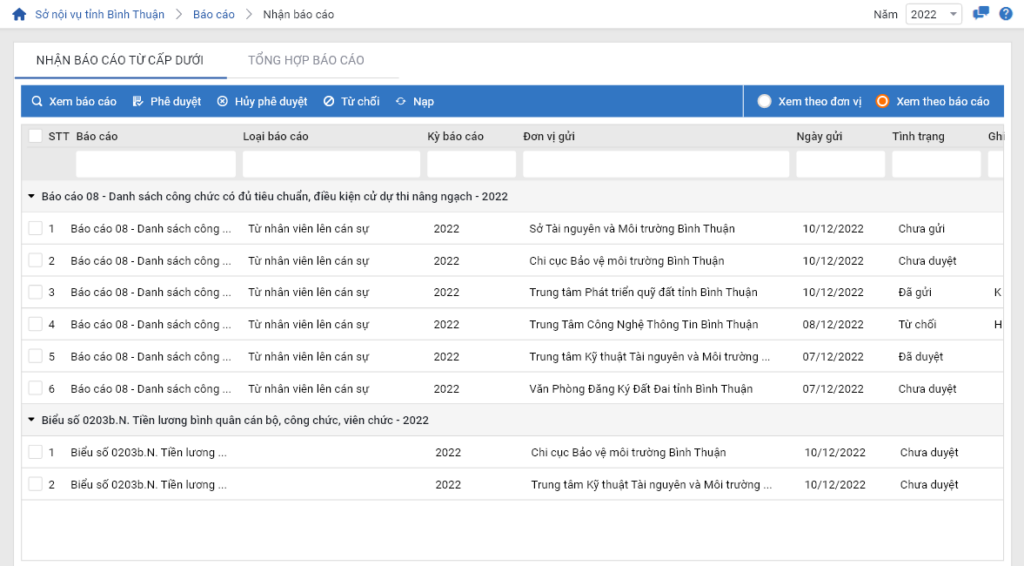Click the Đơn vị gửi filter field
The height and width of the screenshot is (566, 1024).
[x=655, y=164]
